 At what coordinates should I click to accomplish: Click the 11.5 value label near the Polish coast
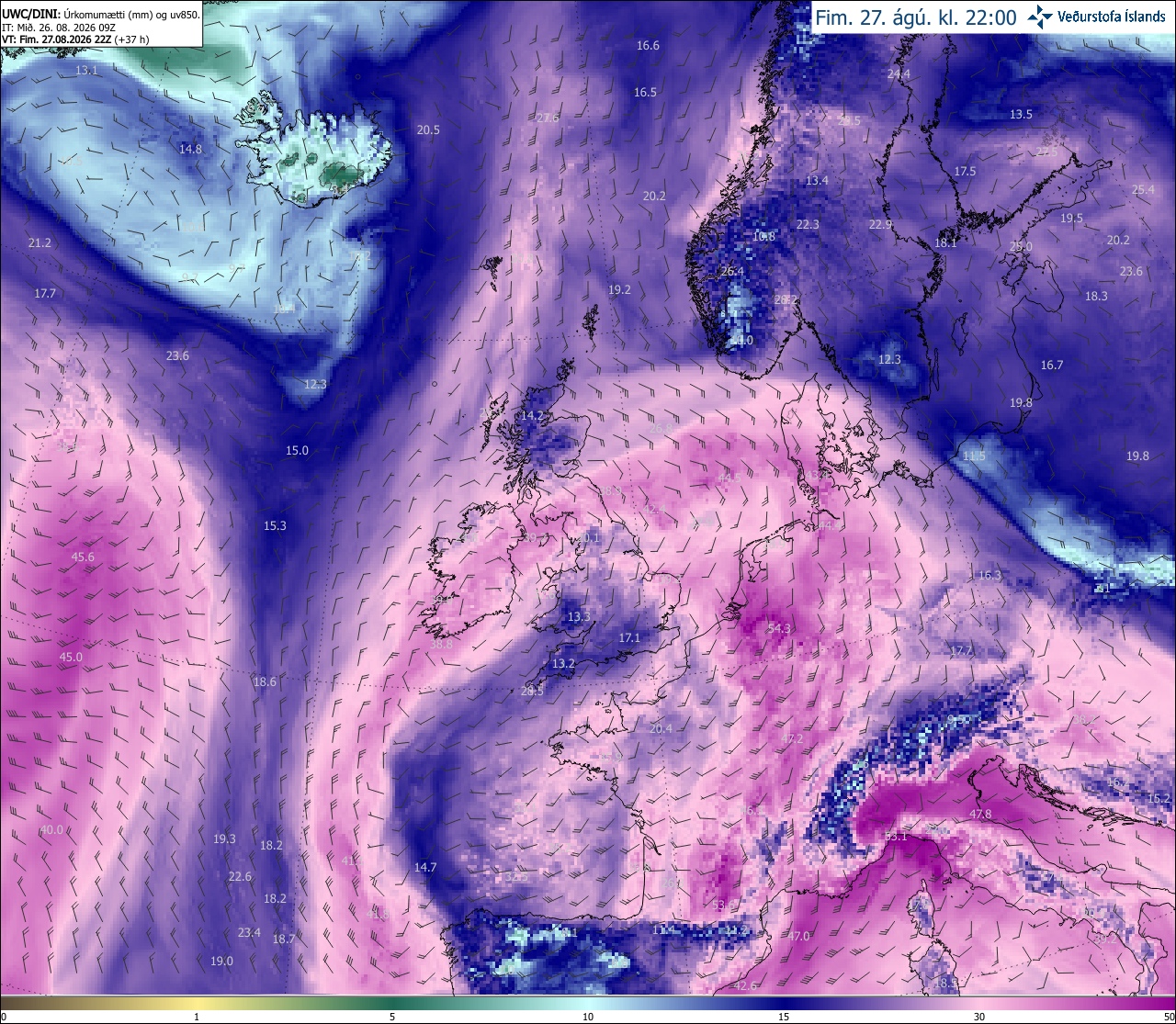pos(974,456)
